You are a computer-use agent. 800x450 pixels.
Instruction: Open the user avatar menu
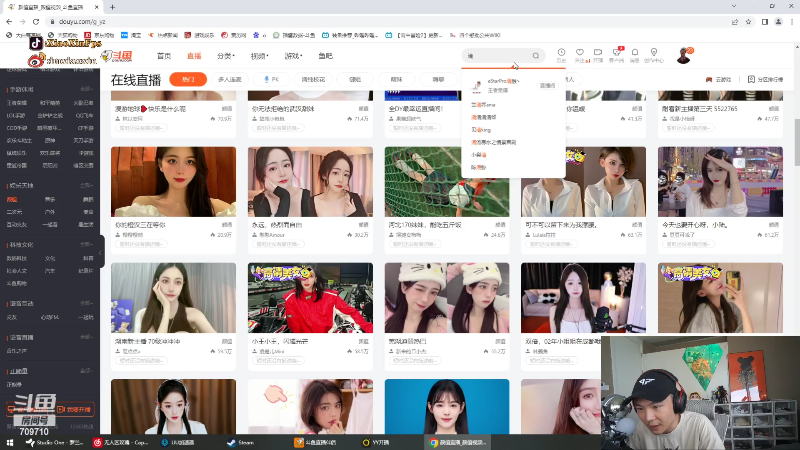[684, 55]
